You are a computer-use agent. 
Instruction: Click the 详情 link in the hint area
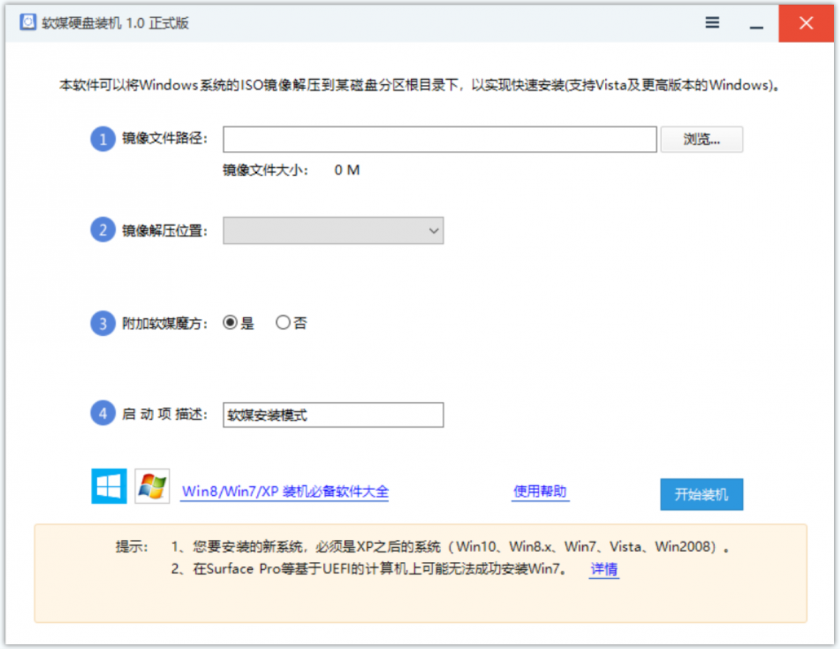tap(603, 569)
